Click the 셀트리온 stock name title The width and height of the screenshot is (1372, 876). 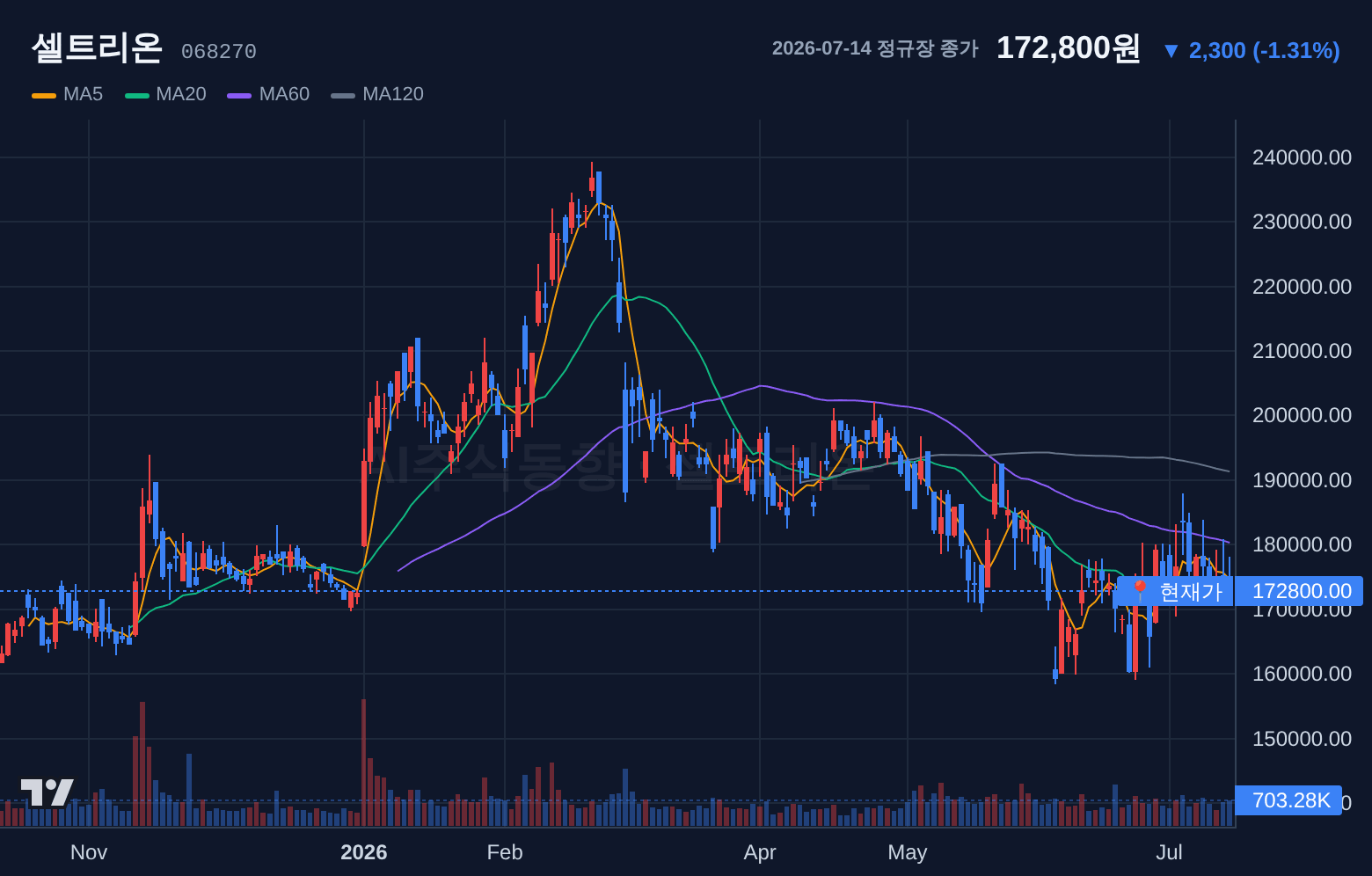(98, 47)
